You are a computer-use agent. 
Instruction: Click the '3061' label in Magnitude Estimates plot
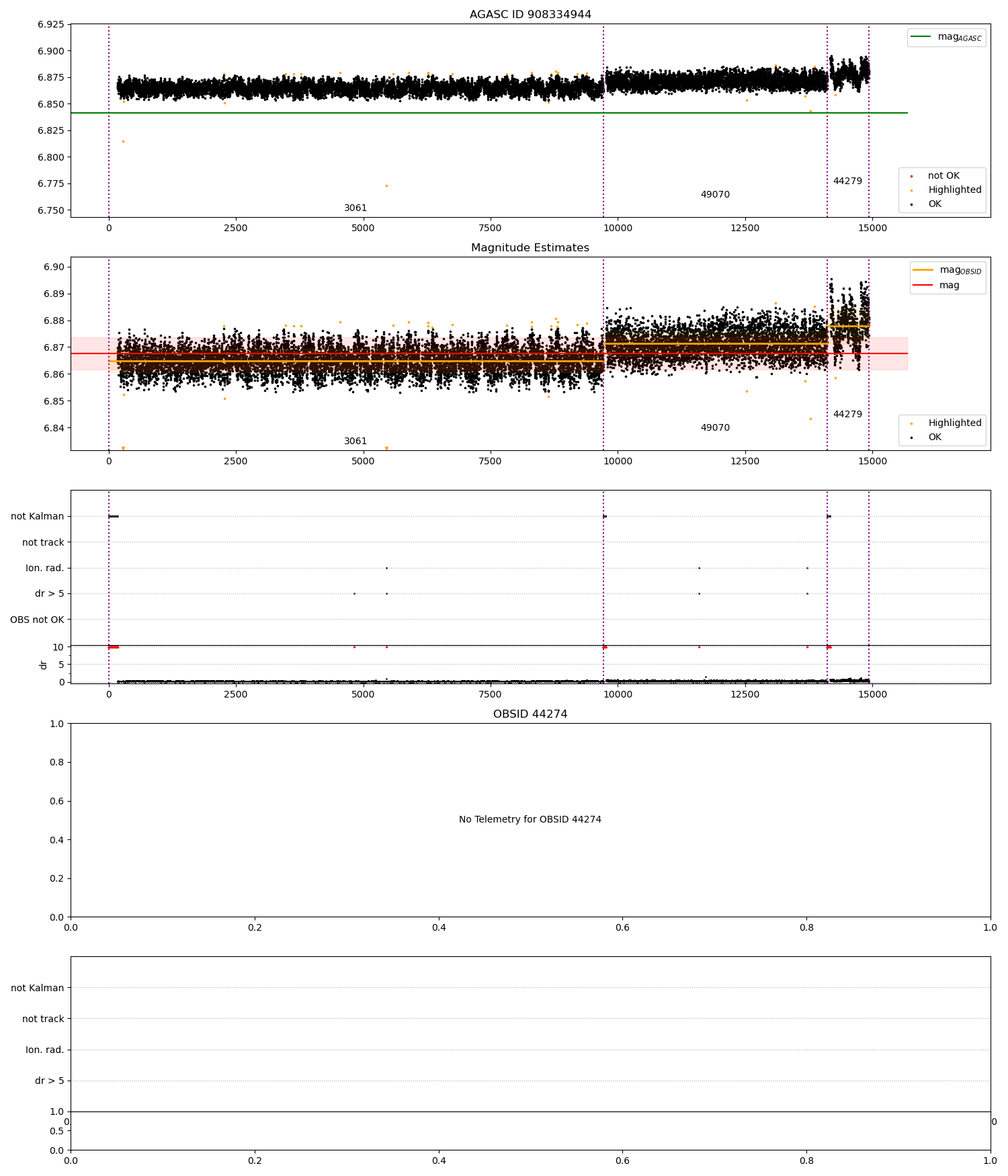click(x=355, y=442)
